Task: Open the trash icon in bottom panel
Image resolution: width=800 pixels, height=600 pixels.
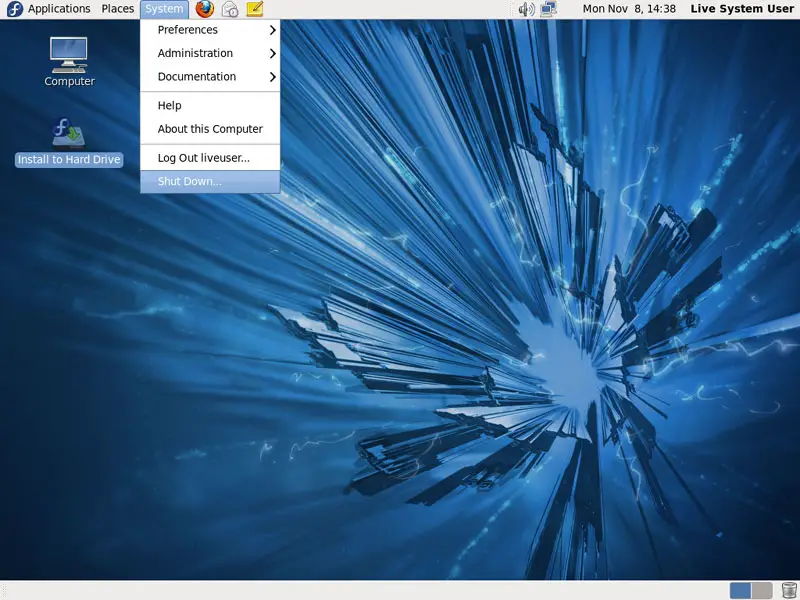Action: click(x=789, y=590)
